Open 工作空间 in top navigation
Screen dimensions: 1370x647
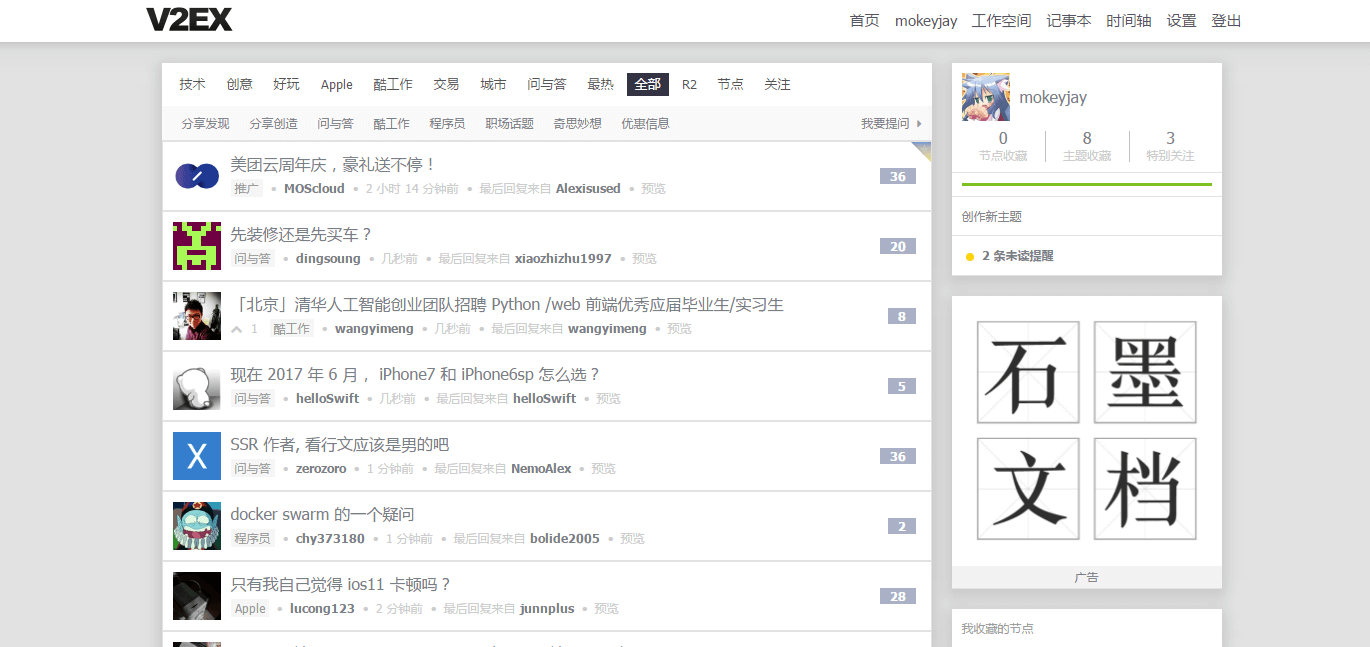click(1002, 21)
